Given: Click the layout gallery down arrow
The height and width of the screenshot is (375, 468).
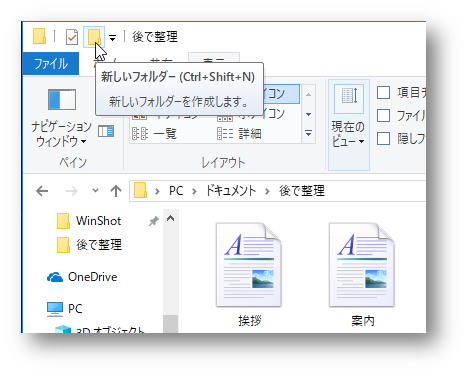Looking at the screenshot, I should tap(308, 114).
